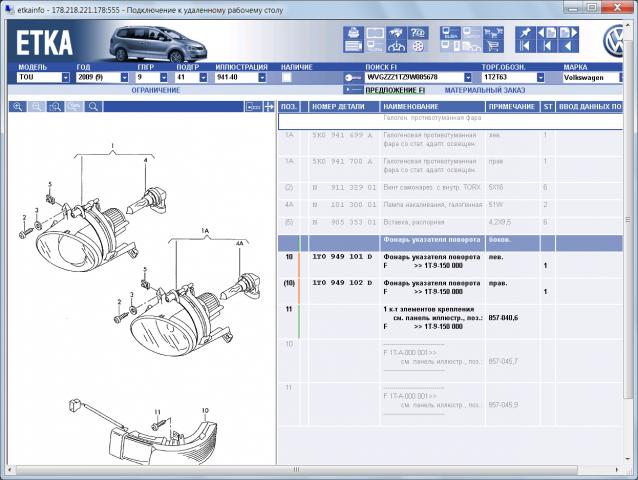Image resolution: width=638 pixels, height=480 pixels.
Task: Click turn signal part 10 in illustration
Action: click(x=163, y=445)
